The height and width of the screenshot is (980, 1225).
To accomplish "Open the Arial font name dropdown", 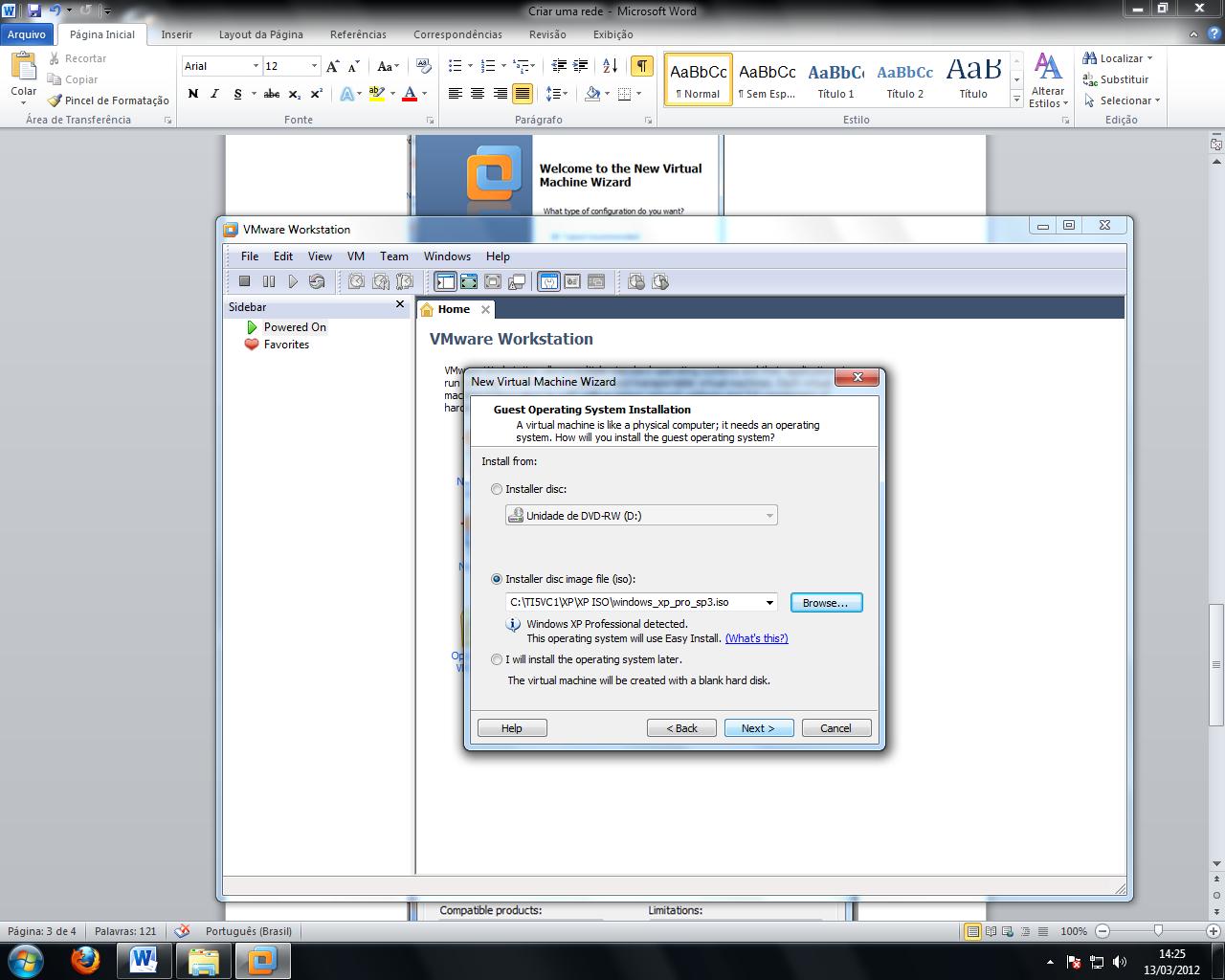I will 256,66.
